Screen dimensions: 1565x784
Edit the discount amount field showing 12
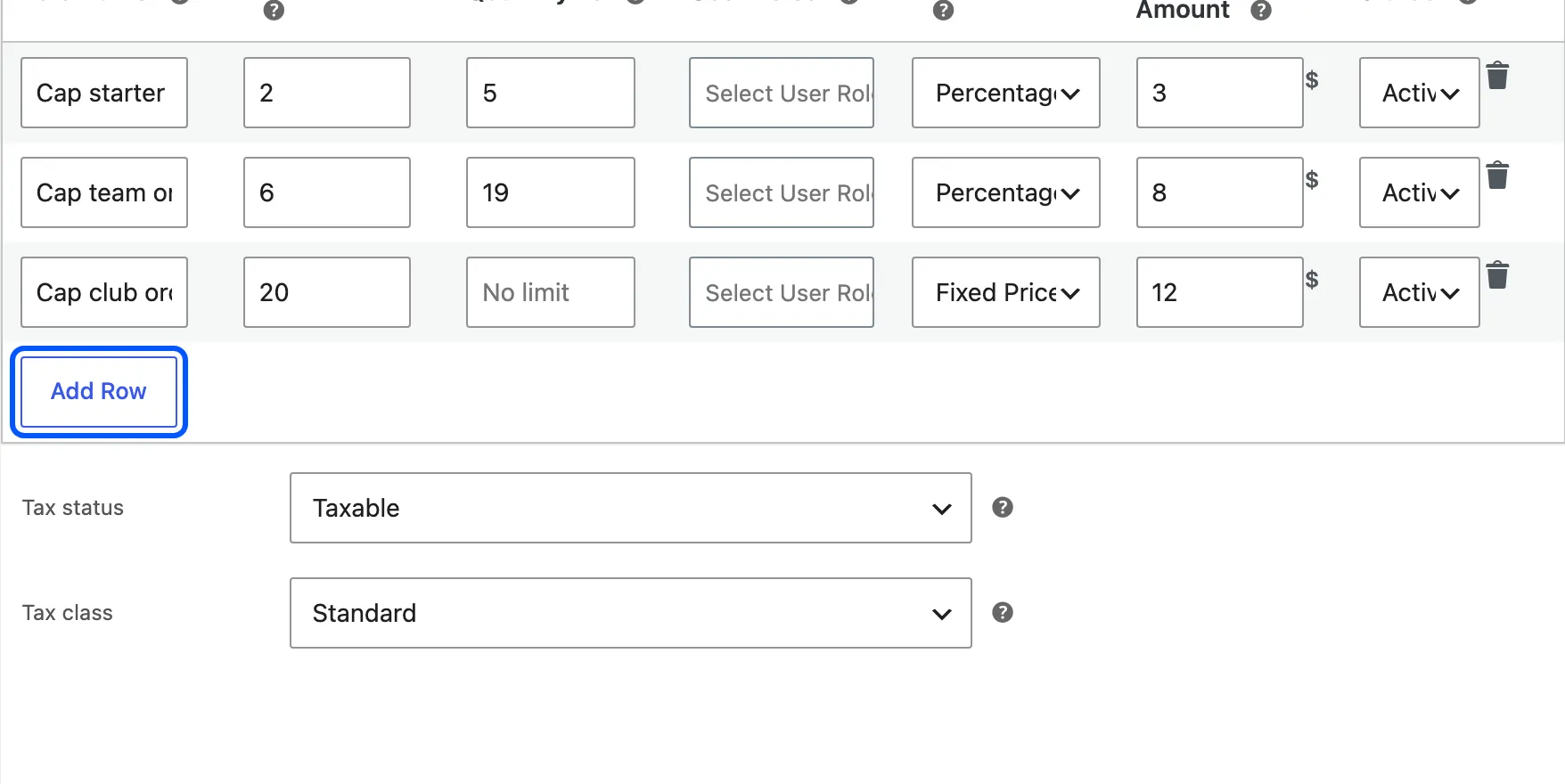pyautogui.click(x=1220, y=292)
